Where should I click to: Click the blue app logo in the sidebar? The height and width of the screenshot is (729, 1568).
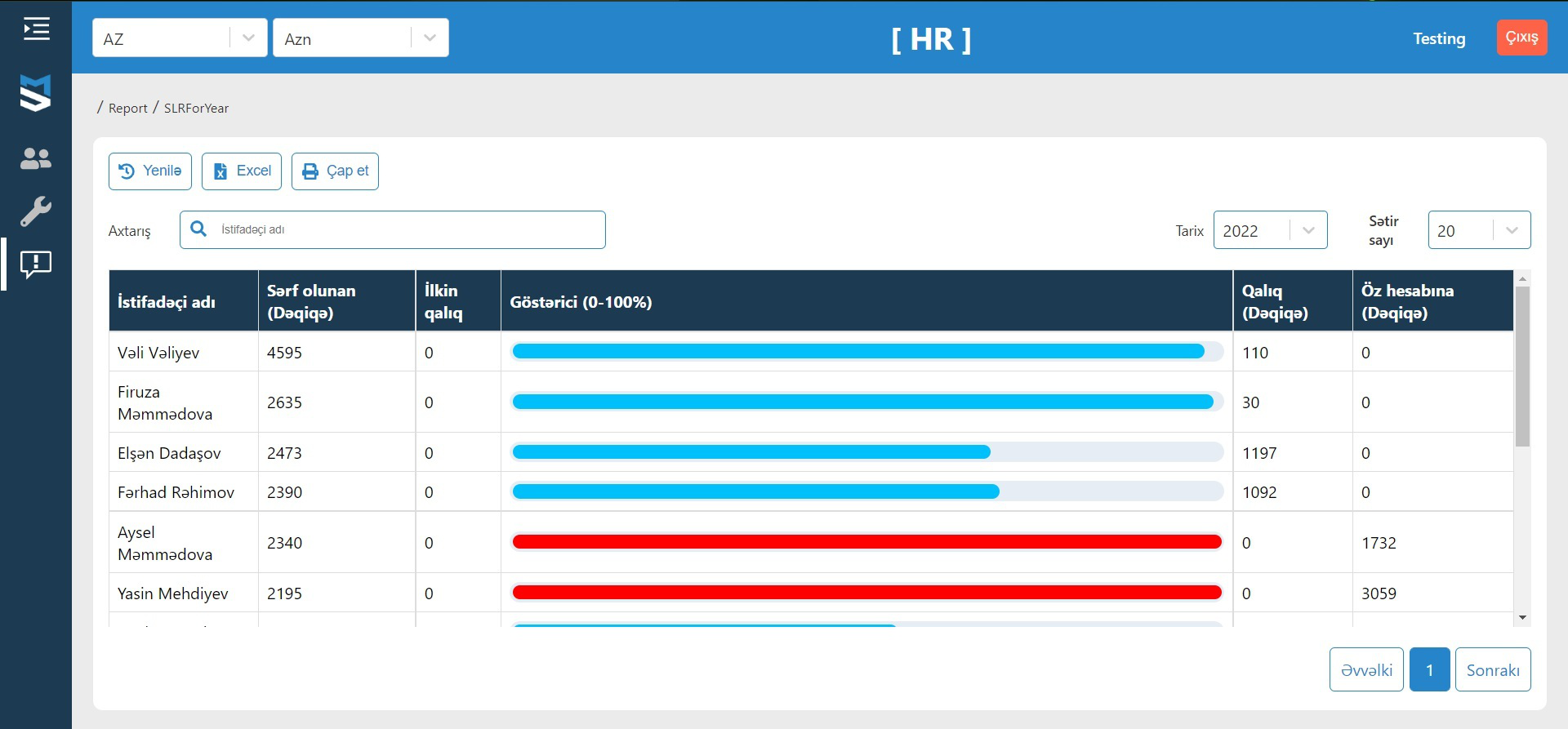36,92
